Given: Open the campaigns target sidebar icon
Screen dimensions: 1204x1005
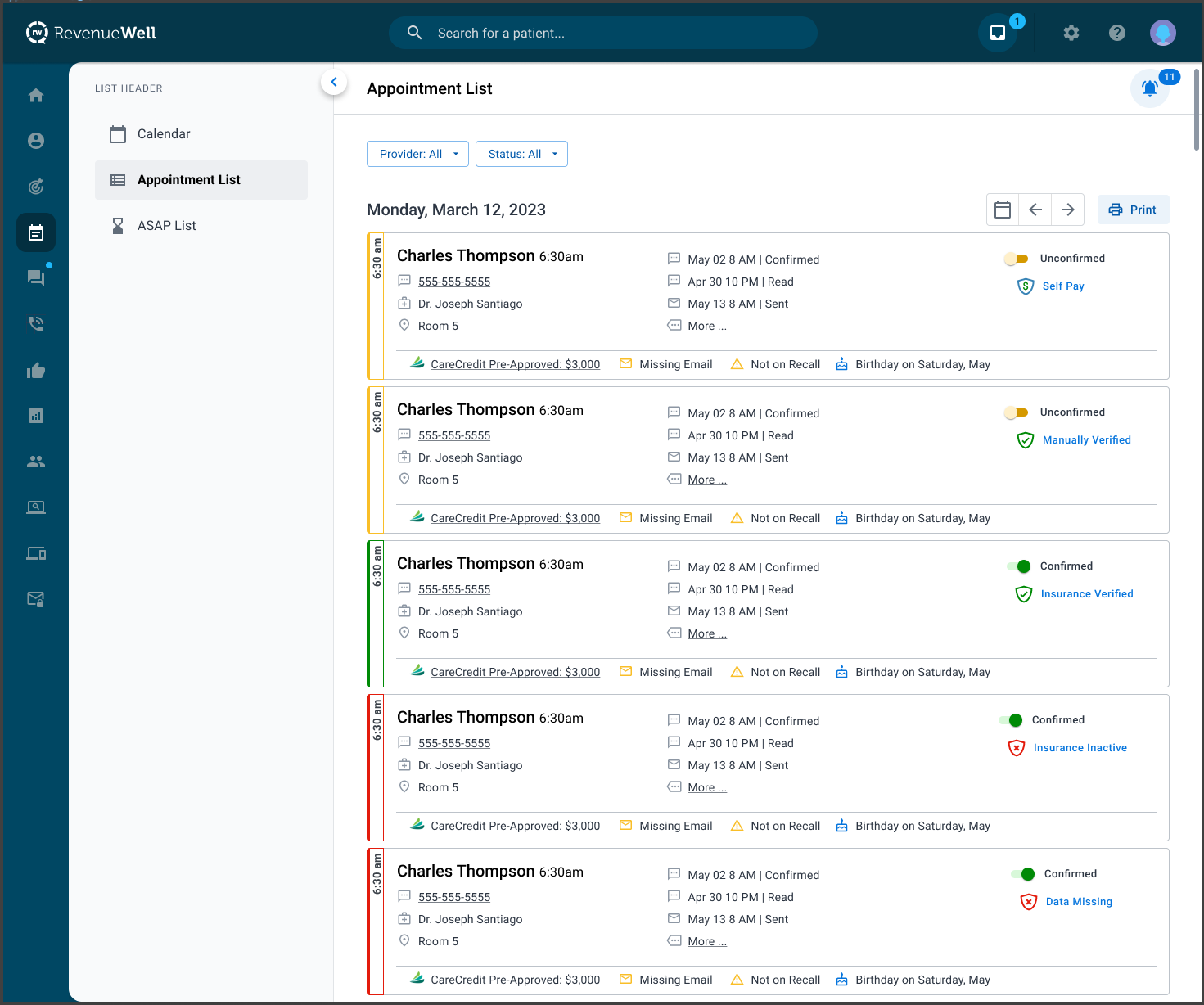Looking at the screenshot, I should (x=36, y=187).
